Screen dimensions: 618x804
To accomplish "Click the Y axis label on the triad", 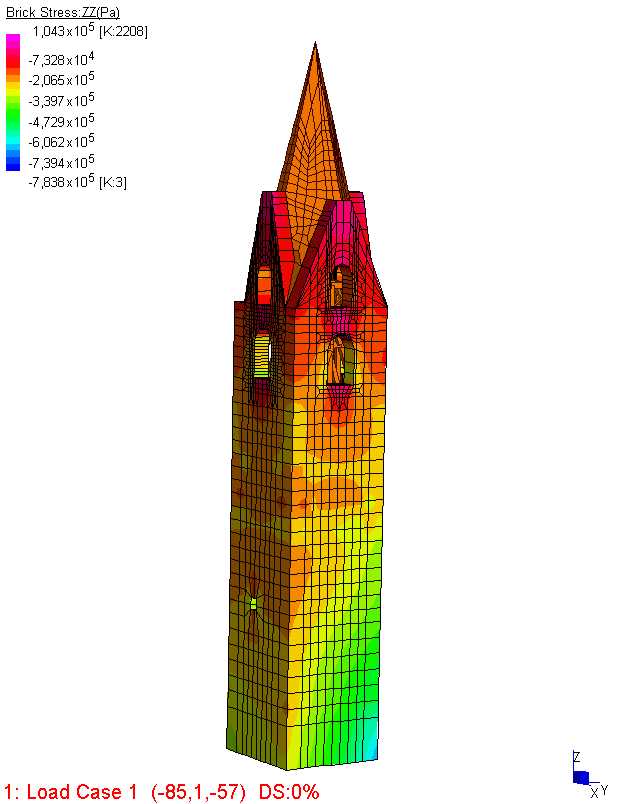I will point(603,790).
